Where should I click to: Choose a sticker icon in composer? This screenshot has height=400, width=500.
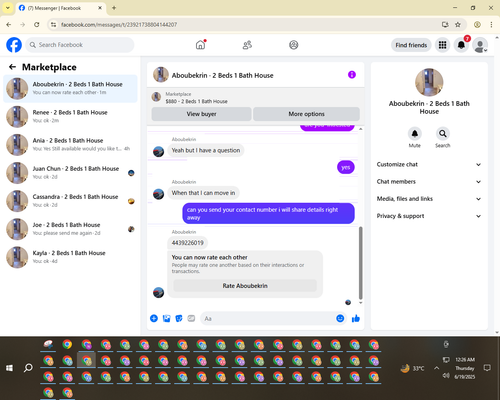coord(179,318)
